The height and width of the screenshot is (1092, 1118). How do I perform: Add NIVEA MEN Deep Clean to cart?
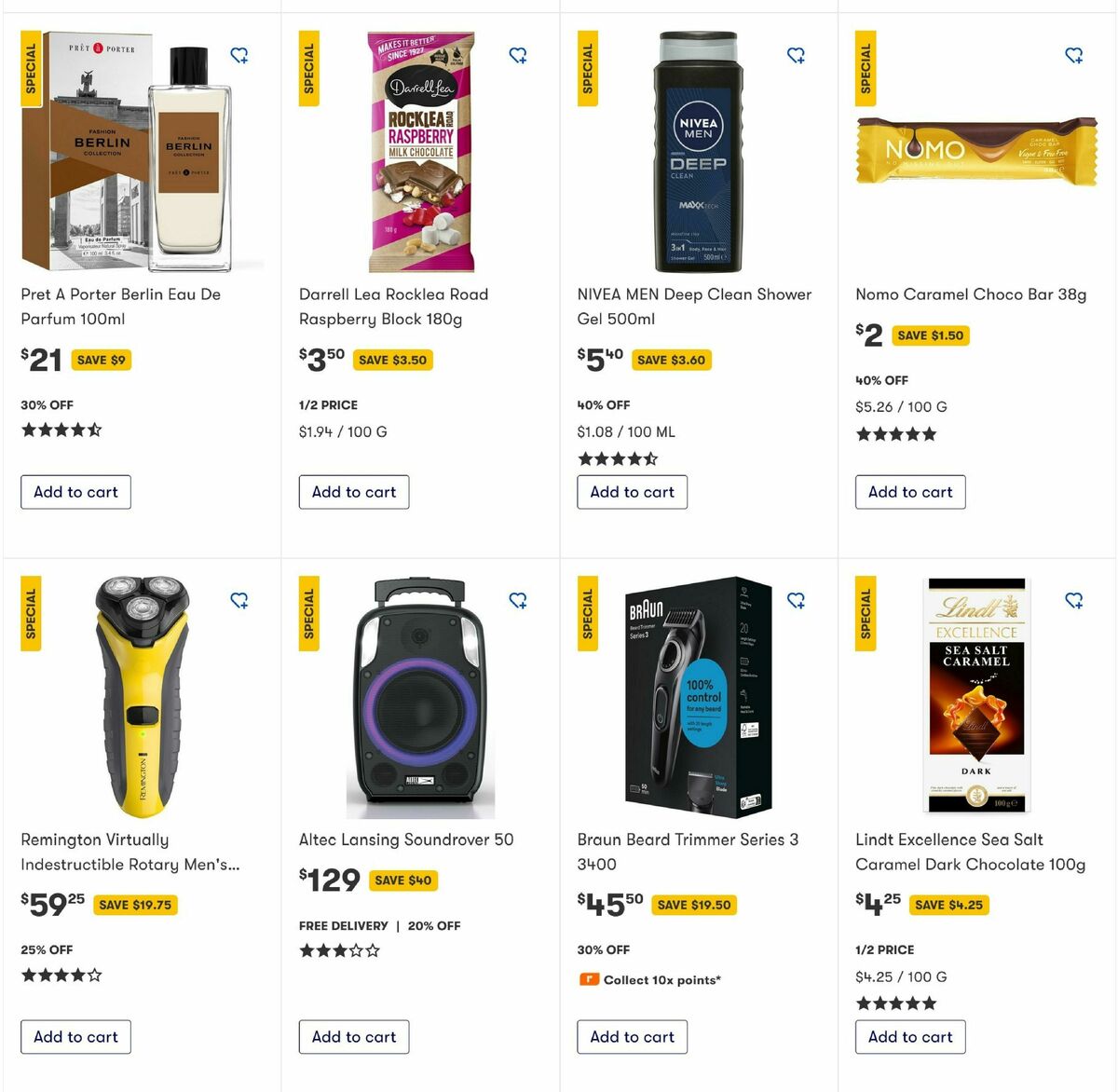(x=632, y=492)
